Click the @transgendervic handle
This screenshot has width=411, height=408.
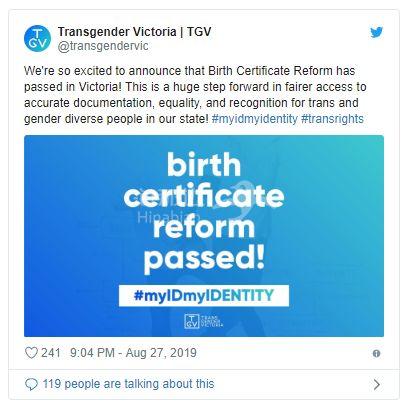pyautogui.click(x=103, y=46)
